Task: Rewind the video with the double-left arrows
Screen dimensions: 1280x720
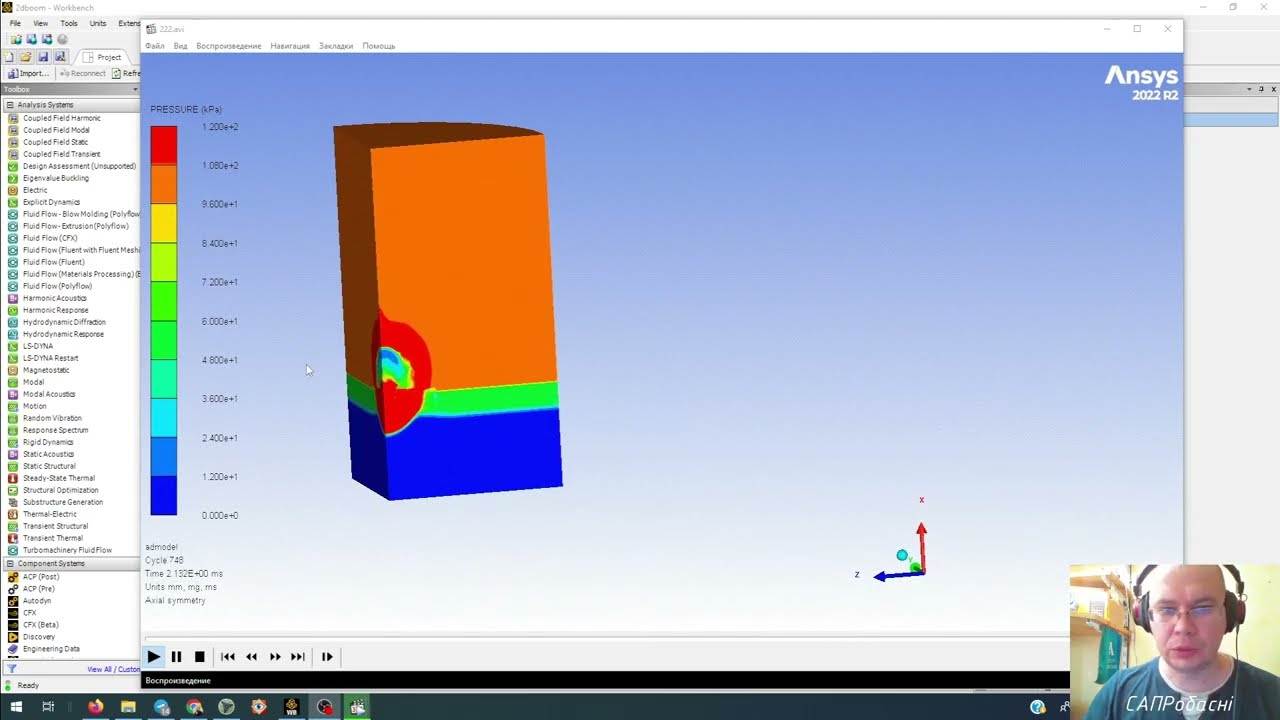Action: 251,657
